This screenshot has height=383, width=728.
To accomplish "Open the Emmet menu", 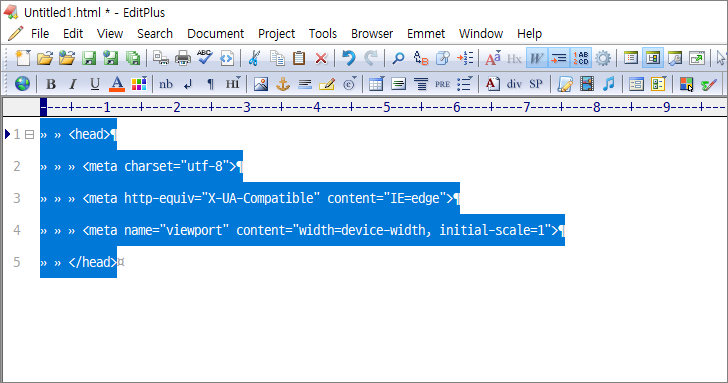I will (x=426, y=34).
